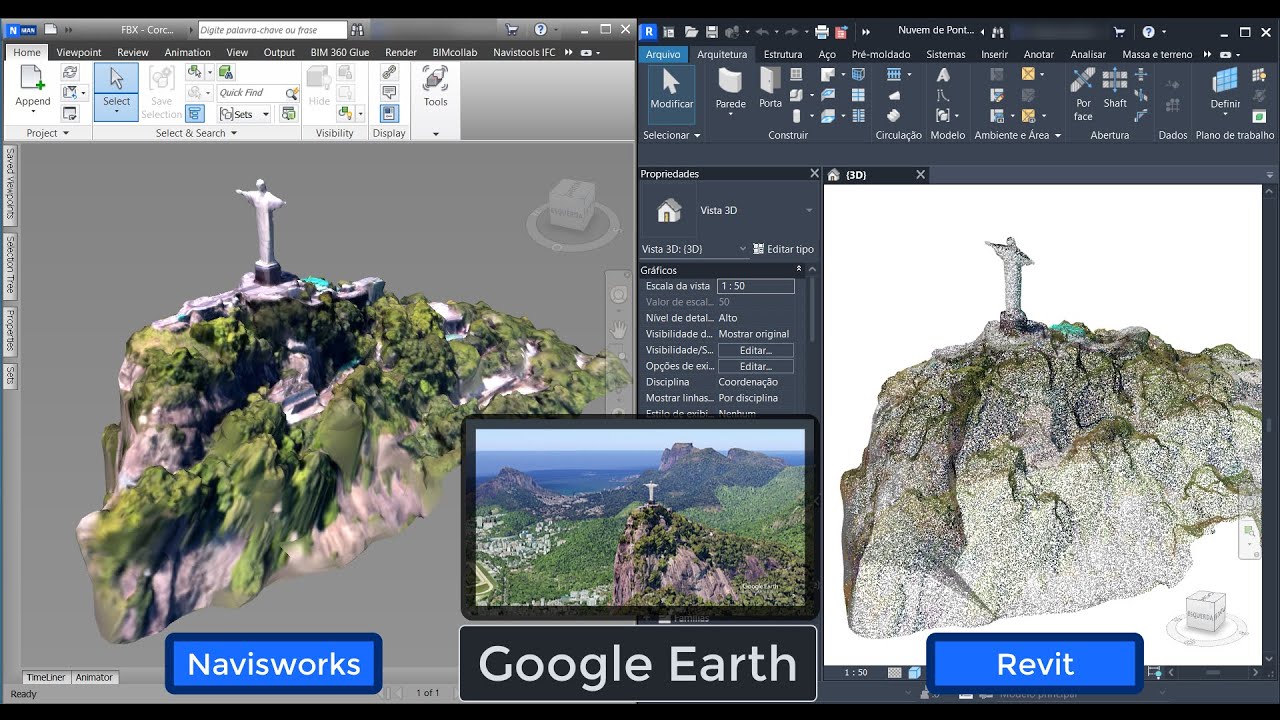Image resolution: width=1280 pixels, height=720 pixels.
Task: Click the Refresh icon in Navisworks Project panel
Action: pyautogui.click(x=69, y=72)
